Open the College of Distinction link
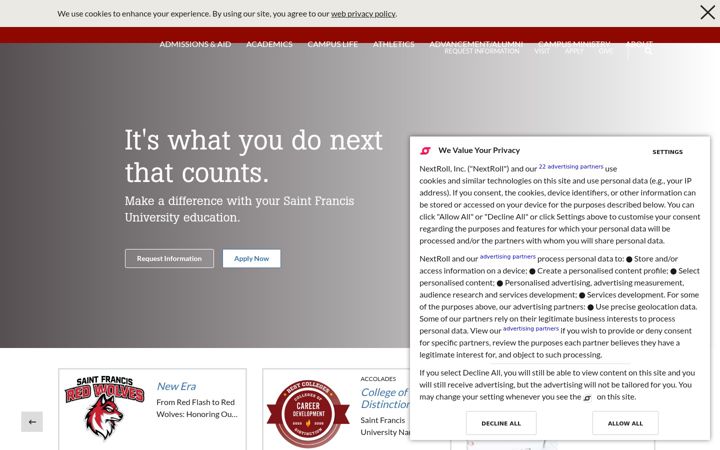Screen dimensions: 720x450 (385, 398)
